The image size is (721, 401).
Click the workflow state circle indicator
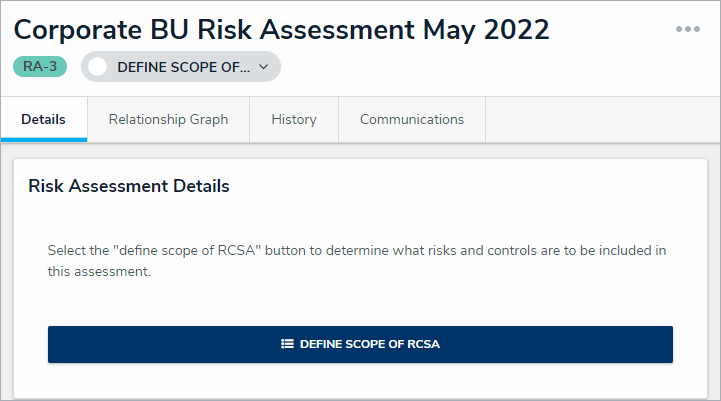[x=98, y=67]
